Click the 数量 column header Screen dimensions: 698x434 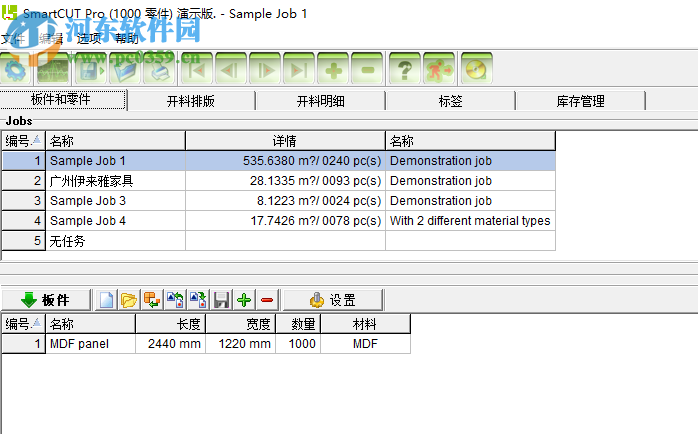pos(298,324)
